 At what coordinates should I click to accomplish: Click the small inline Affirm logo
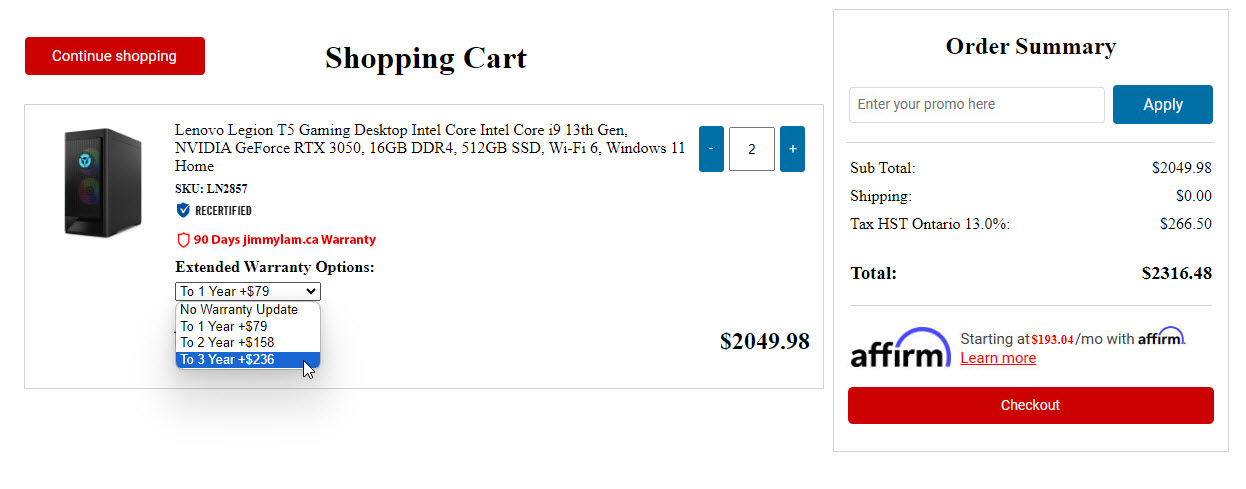pos(1160,337)
